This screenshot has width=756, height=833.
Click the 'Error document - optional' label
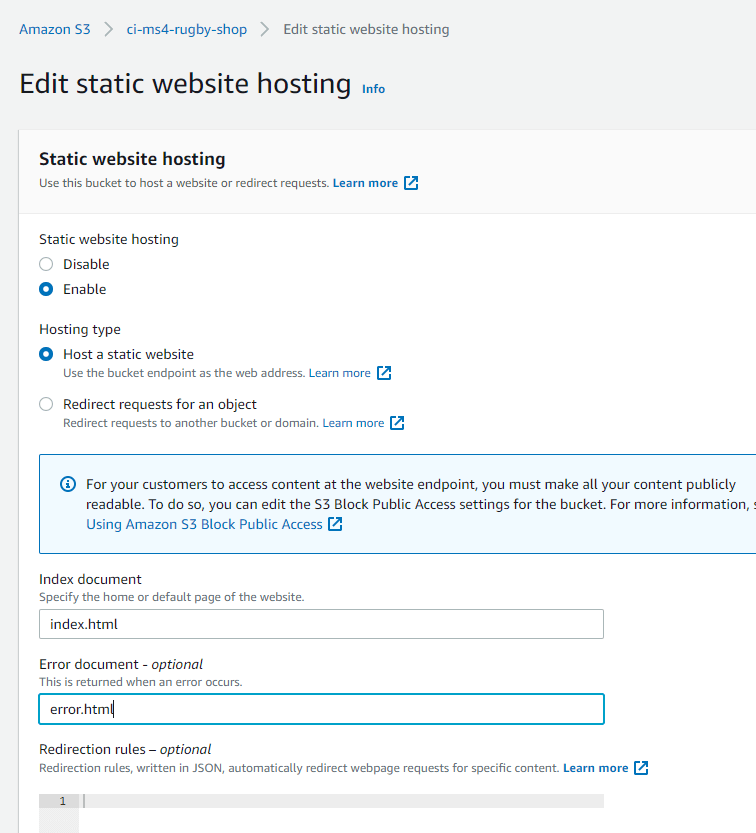tap(121, 664)
